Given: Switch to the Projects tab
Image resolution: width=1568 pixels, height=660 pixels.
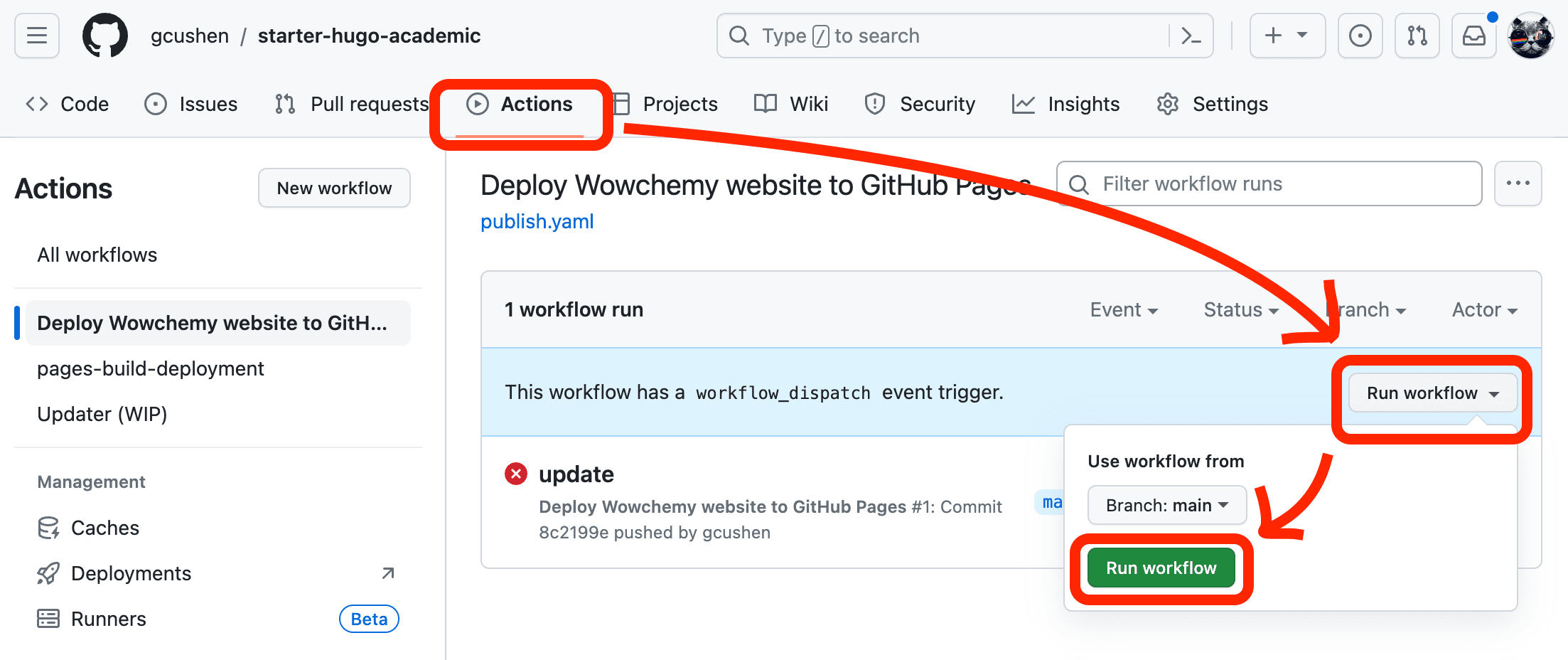Looking at the screenshot, I should [665, 104].
